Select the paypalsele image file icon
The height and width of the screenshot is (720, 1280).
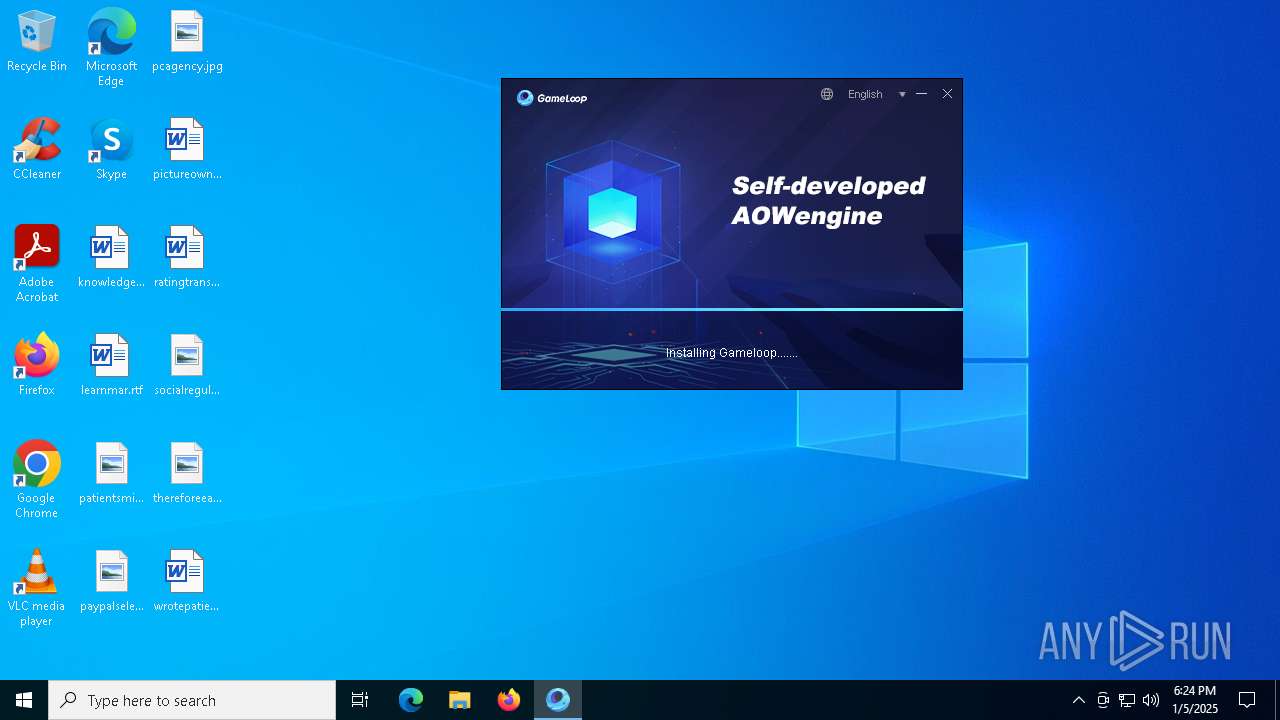coord(111,581)
